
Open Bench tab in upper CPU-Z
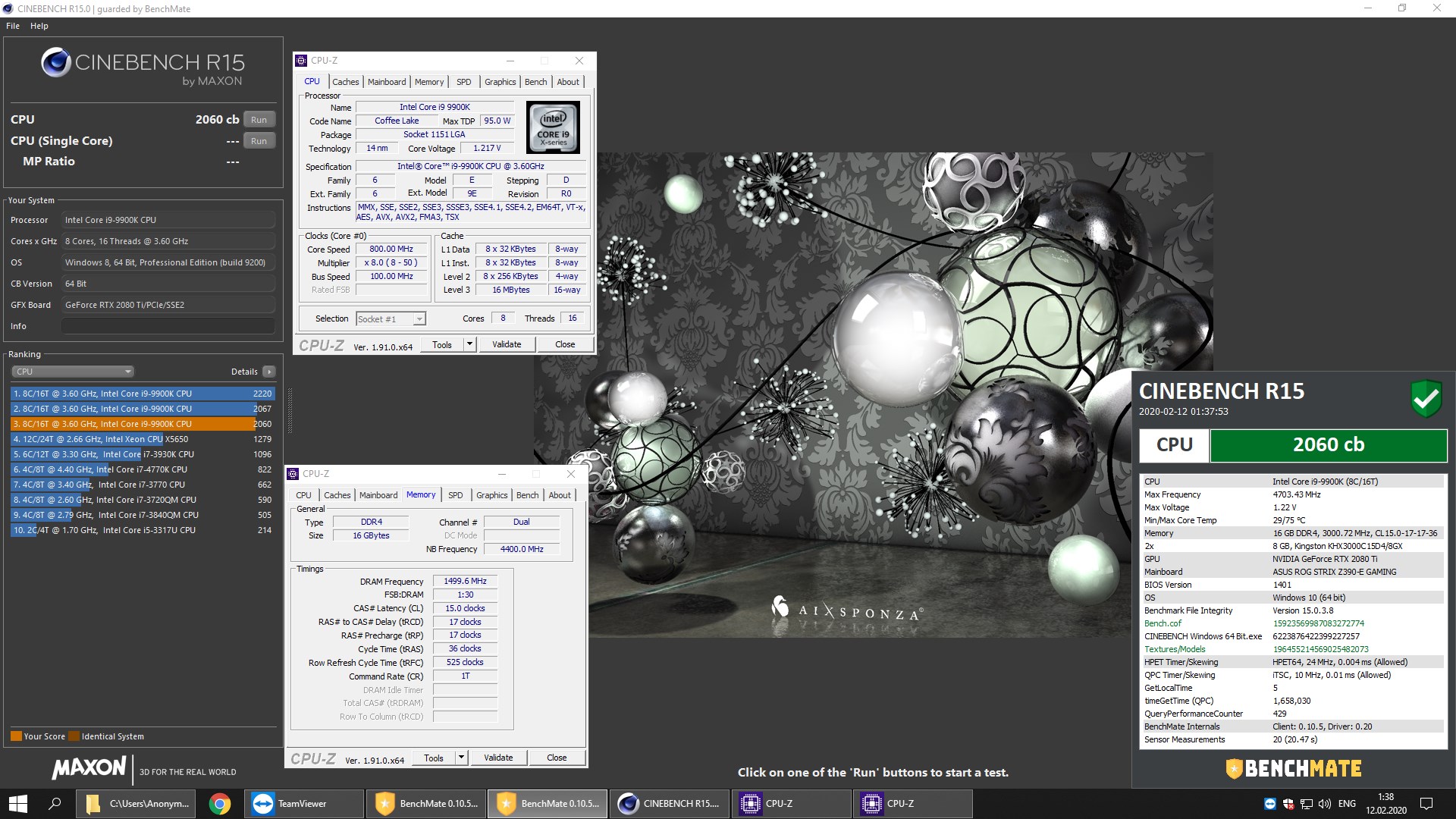coord(536,82)
